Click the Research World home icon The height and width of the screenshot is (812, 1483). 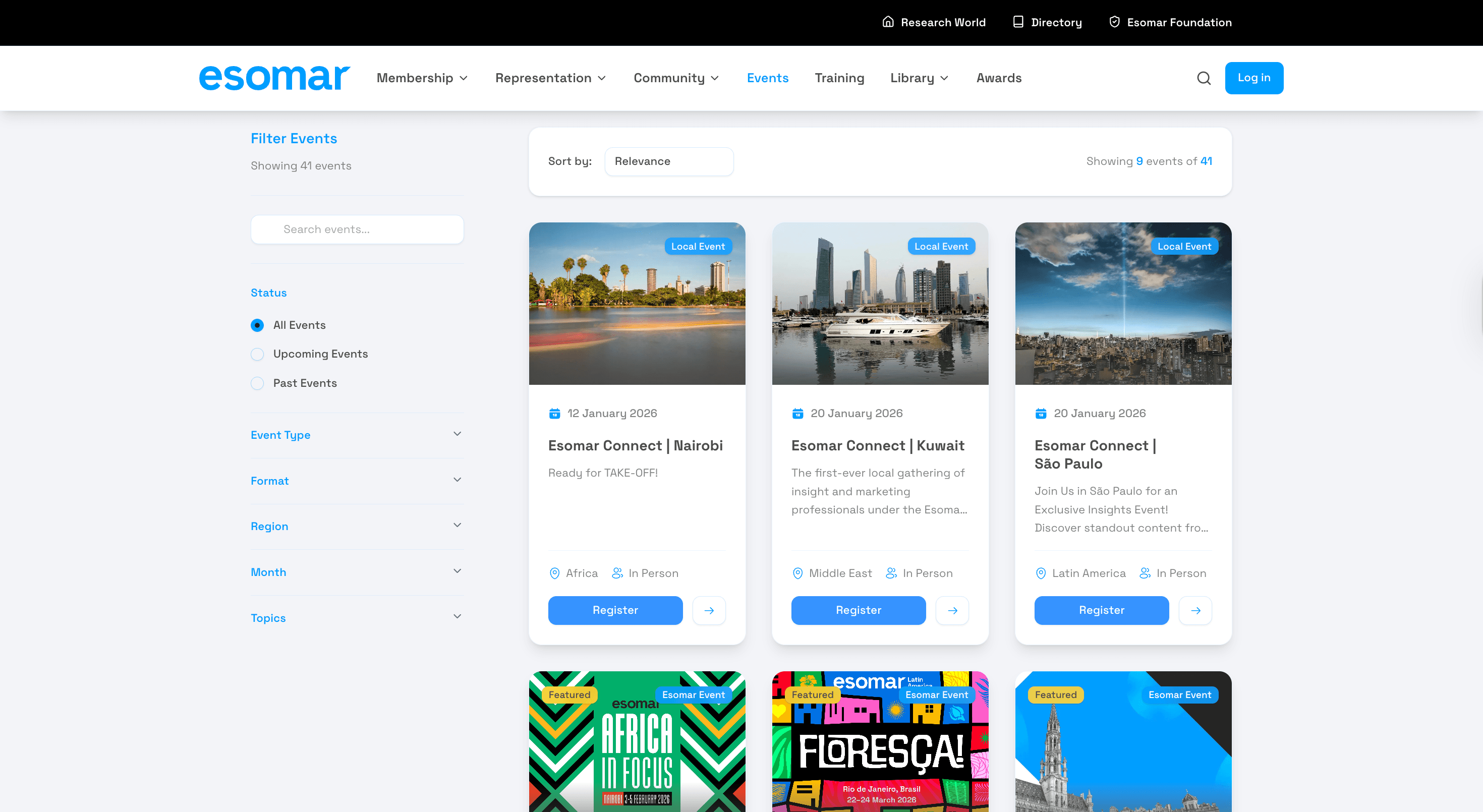pos(888,22)
